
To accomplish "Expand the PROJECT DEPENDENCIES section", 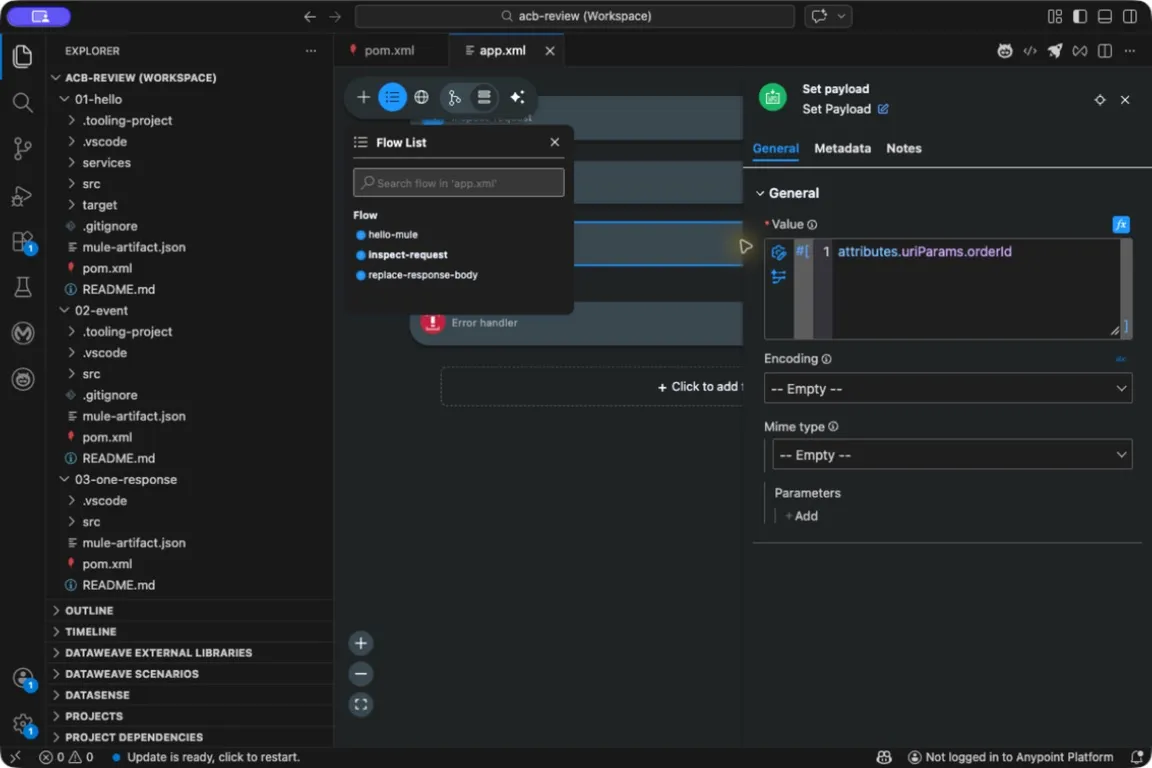I will point(56,737).
